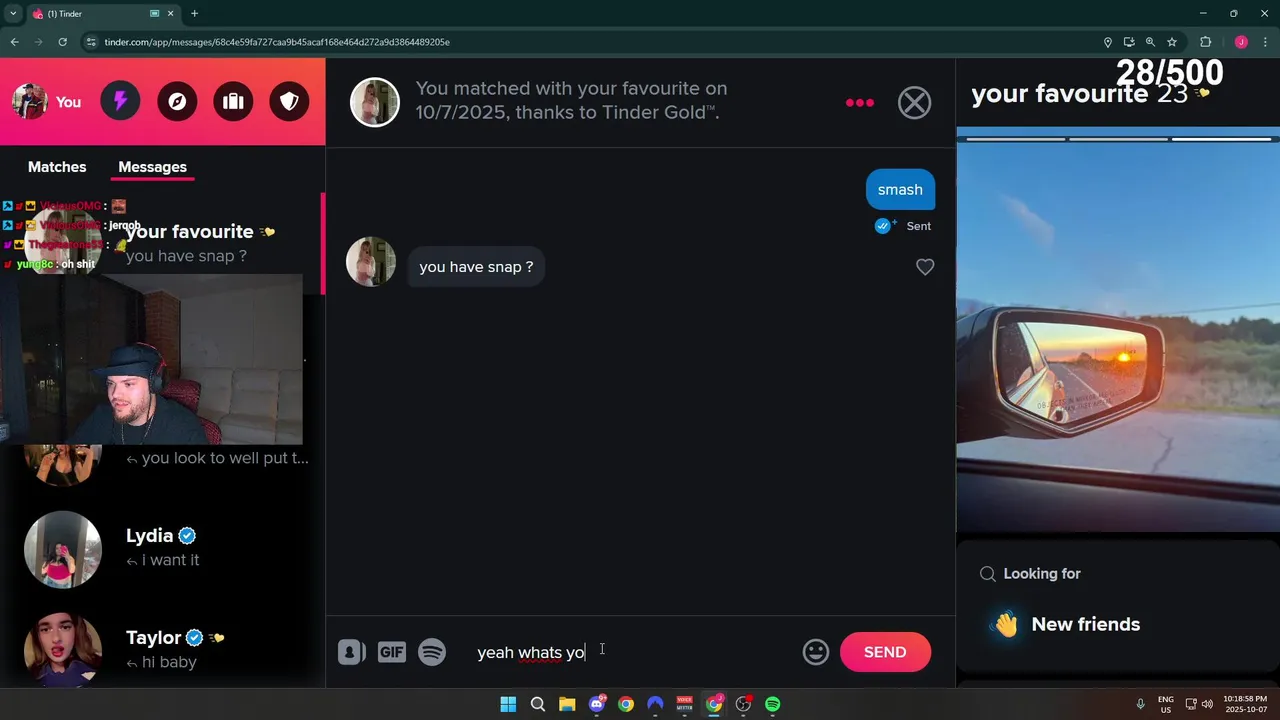Click the install app icon in address bar
The height and width of the screenshot is (720, 1280).
click(1129, 42)
